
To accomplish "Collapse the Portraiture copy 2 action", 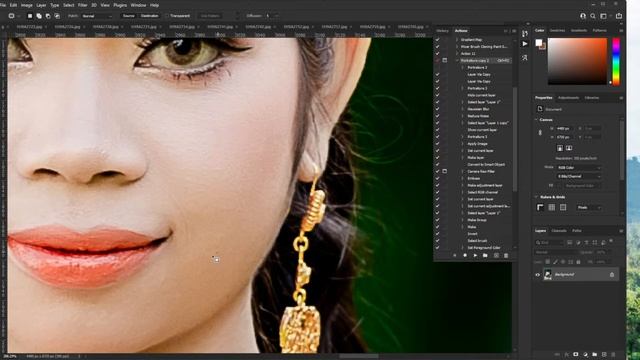I will tap(457, 60).
